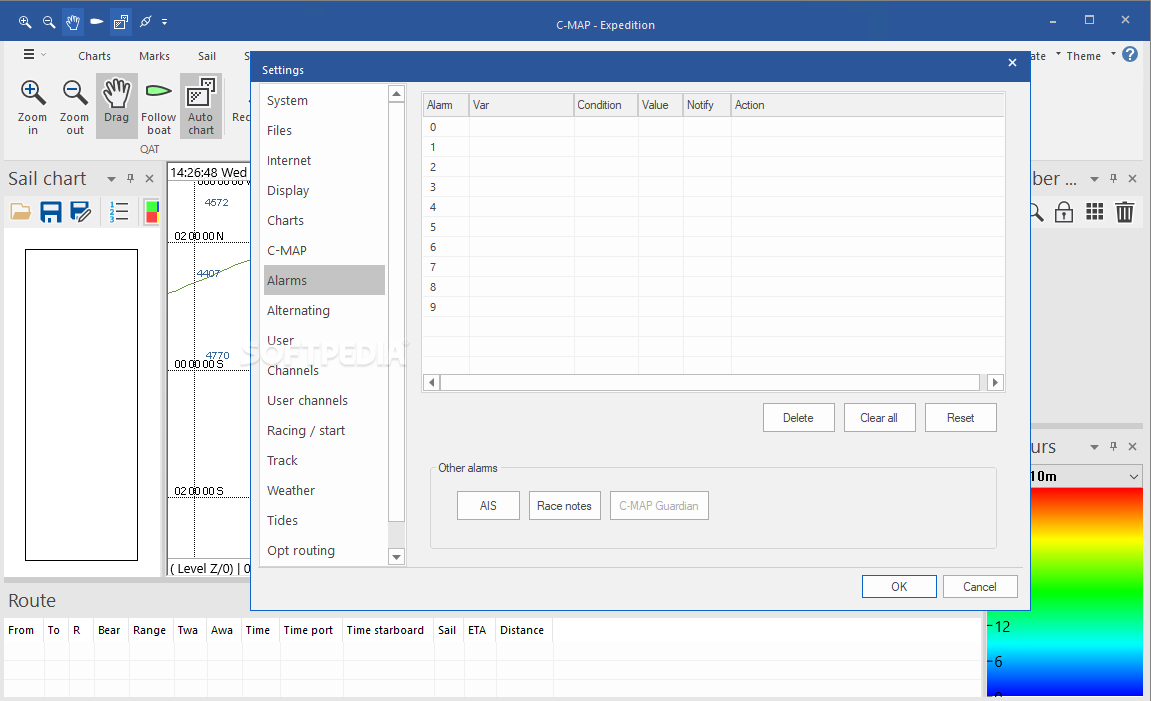The image size is (1151, 701).
Task: Open the Sail chart panel options arrow
Action: coord(112,179)
